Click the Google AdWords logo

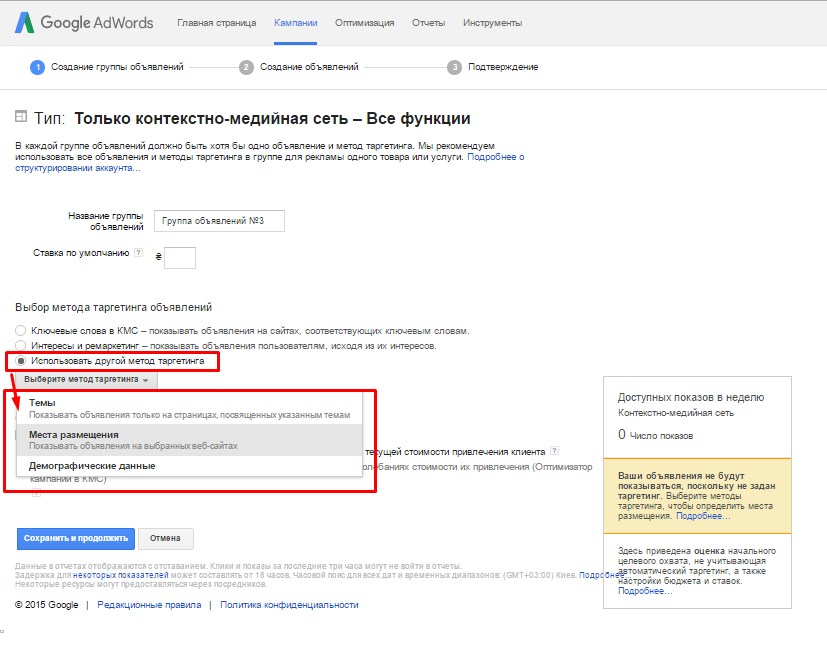coord(84,23)
